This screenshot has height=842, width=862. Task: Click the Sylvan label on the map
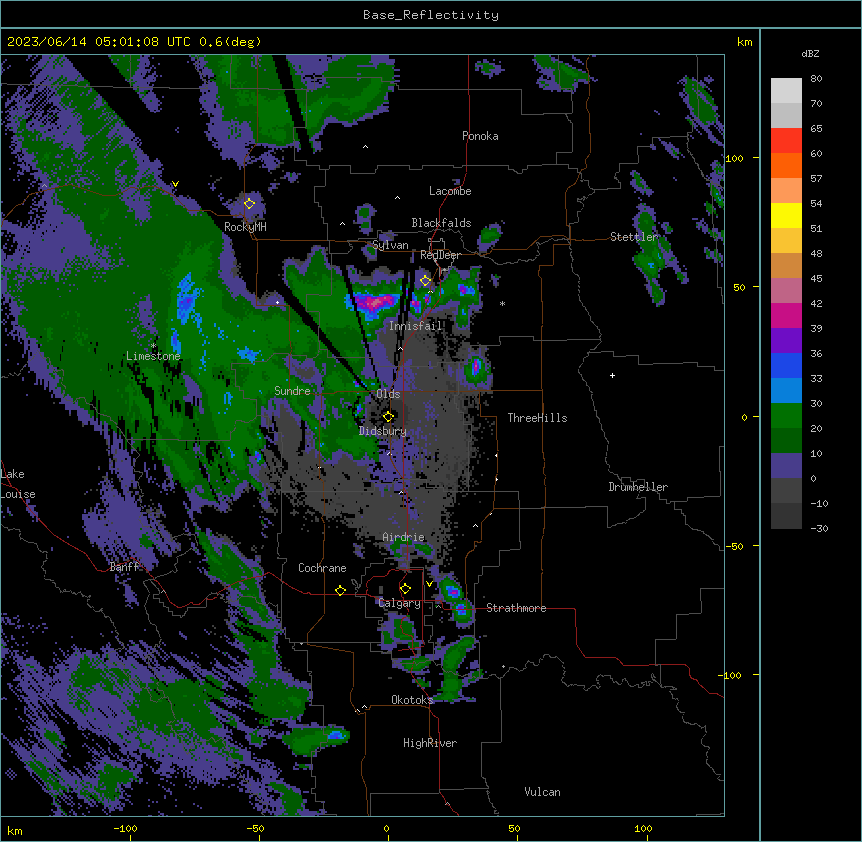coord(390,245)
